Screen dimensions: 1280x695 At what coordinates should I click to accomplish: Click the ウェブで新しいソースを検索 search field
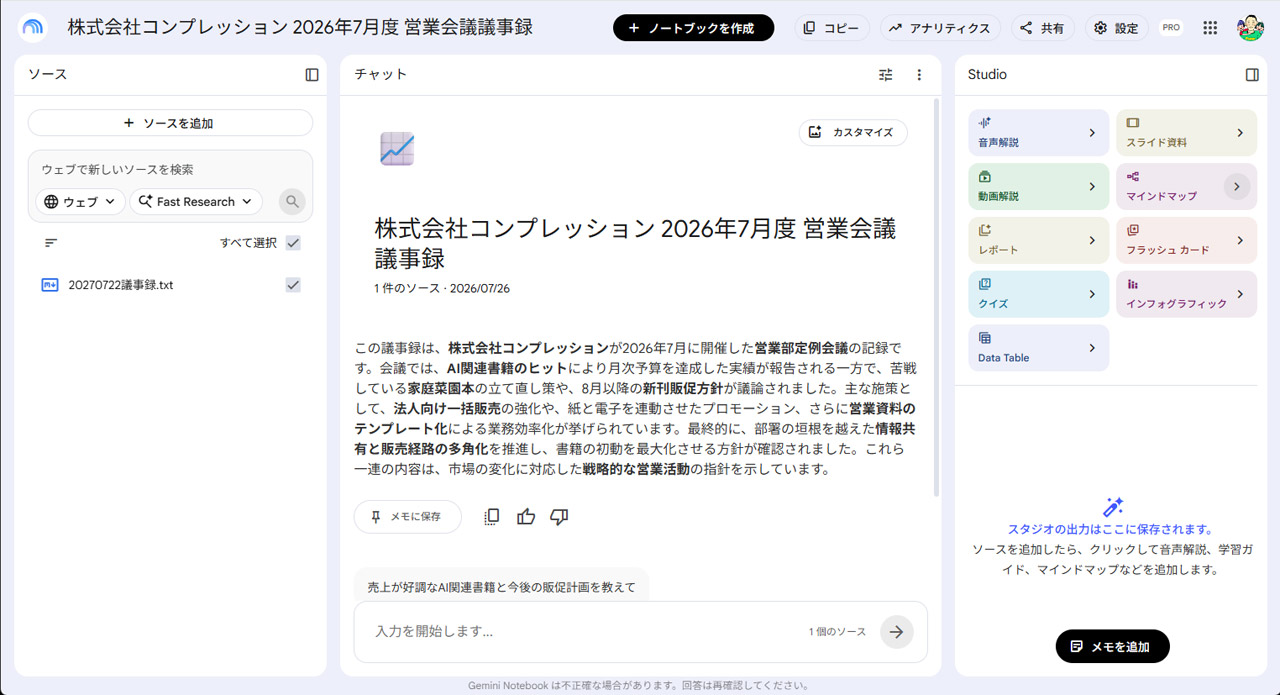coord(170,169)
